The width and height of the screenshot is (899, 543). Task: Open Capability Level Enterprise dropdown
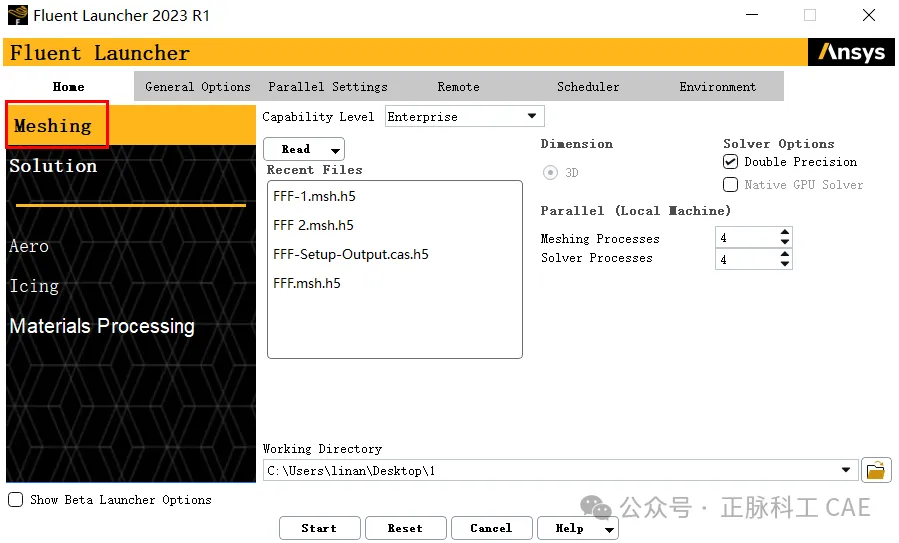[x=464, y=116]
